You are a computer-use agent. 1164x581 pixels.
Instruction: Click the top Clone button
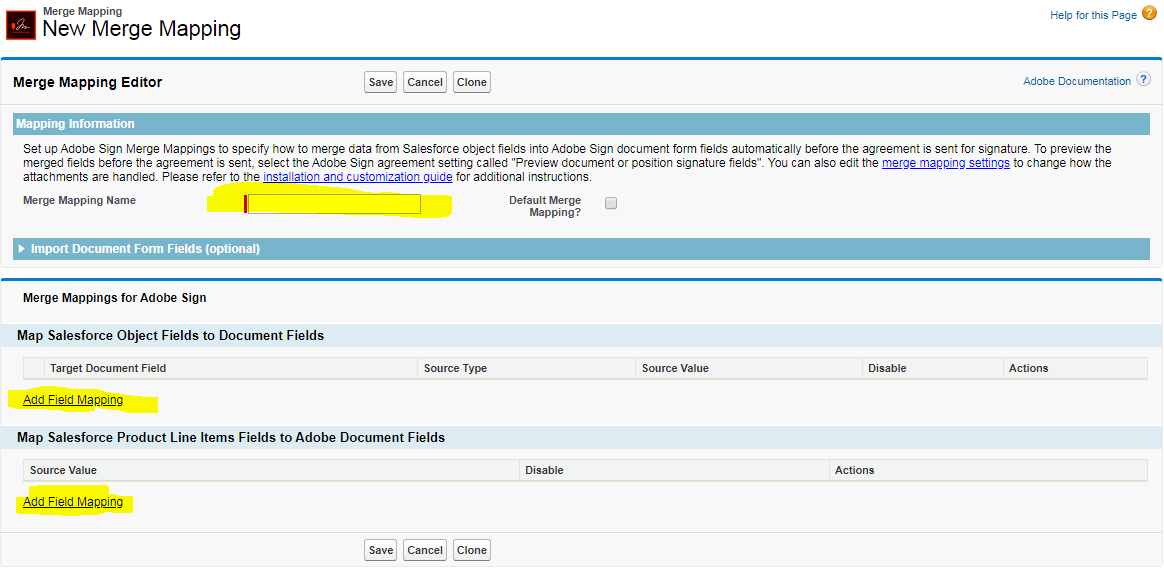pyautogui.click(x=471, y=82)
